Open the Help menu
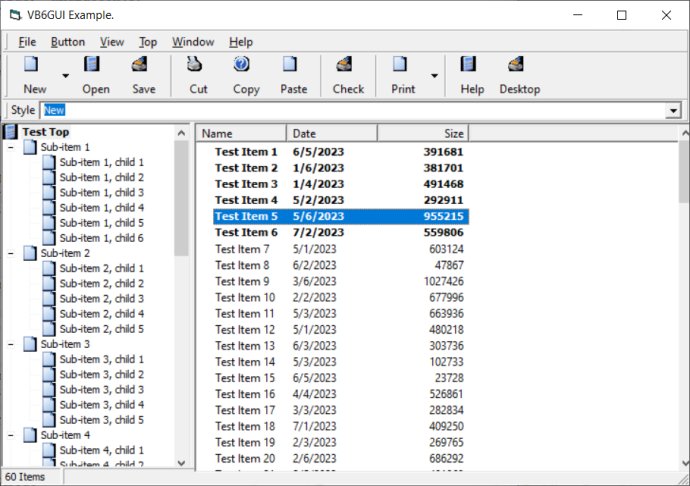Viewport: 690px width, 486px height. (241, 42)
